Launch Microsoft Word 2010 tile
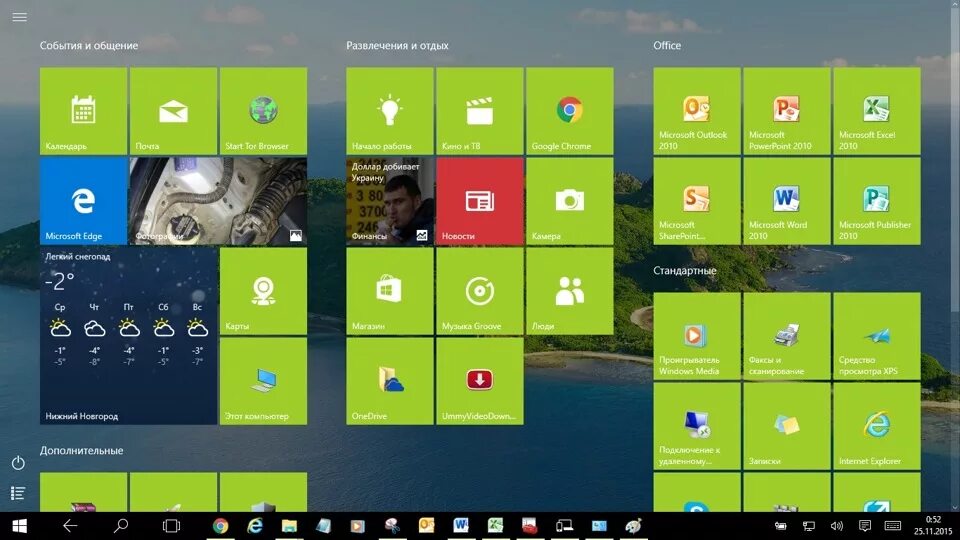960x540 pixels. point(787,201)
